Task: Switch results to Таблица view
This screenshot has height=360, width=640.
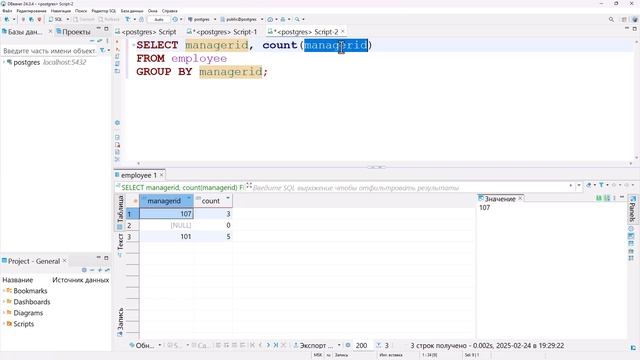Action: point(120,212)
